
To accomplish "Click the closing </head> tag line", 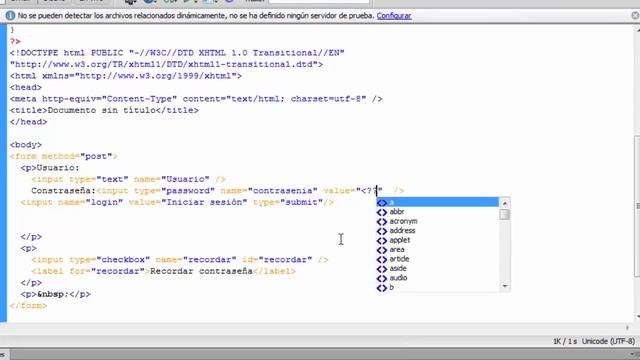I will click(29, 122).
